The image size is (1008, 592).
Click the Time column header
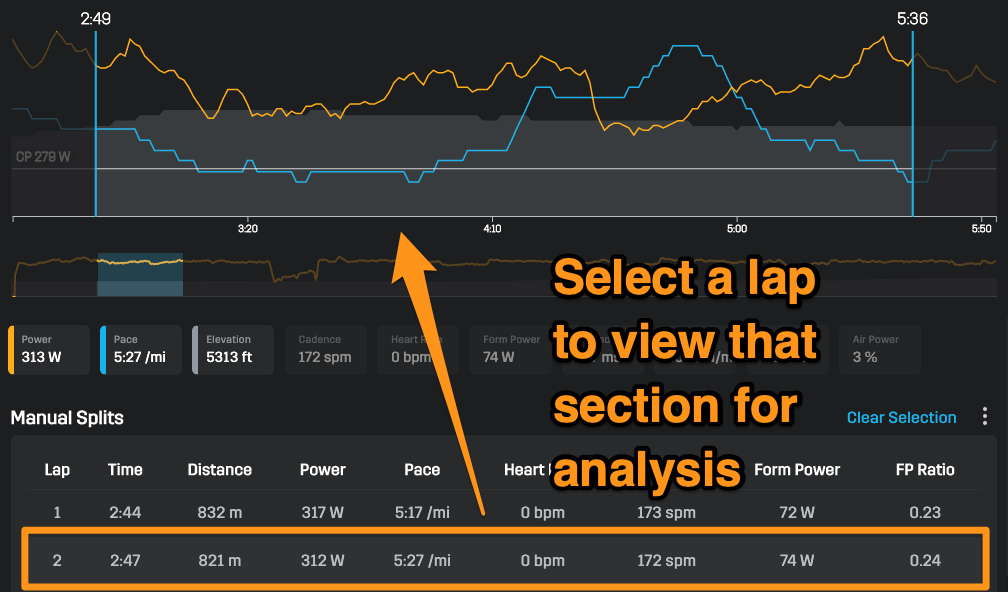(125, 470)
